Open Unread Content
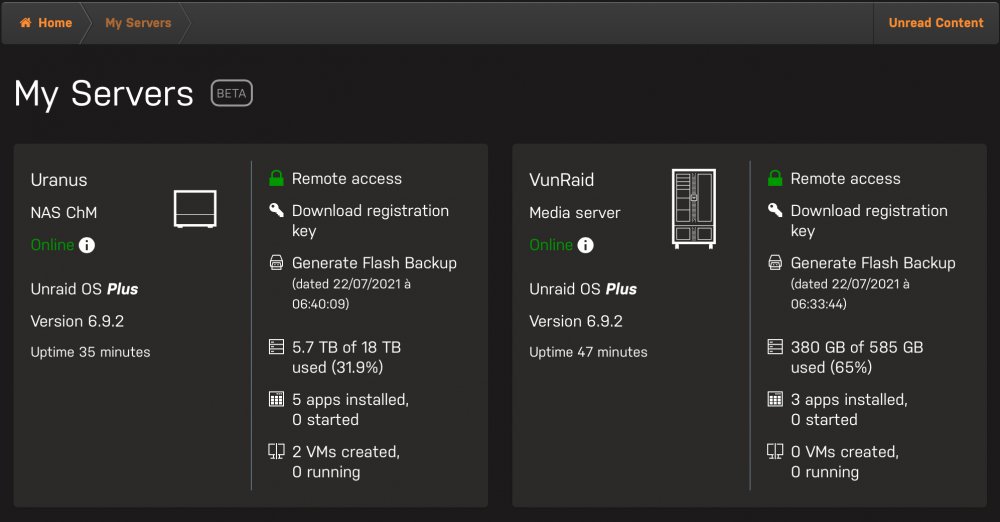 (936, 23)
